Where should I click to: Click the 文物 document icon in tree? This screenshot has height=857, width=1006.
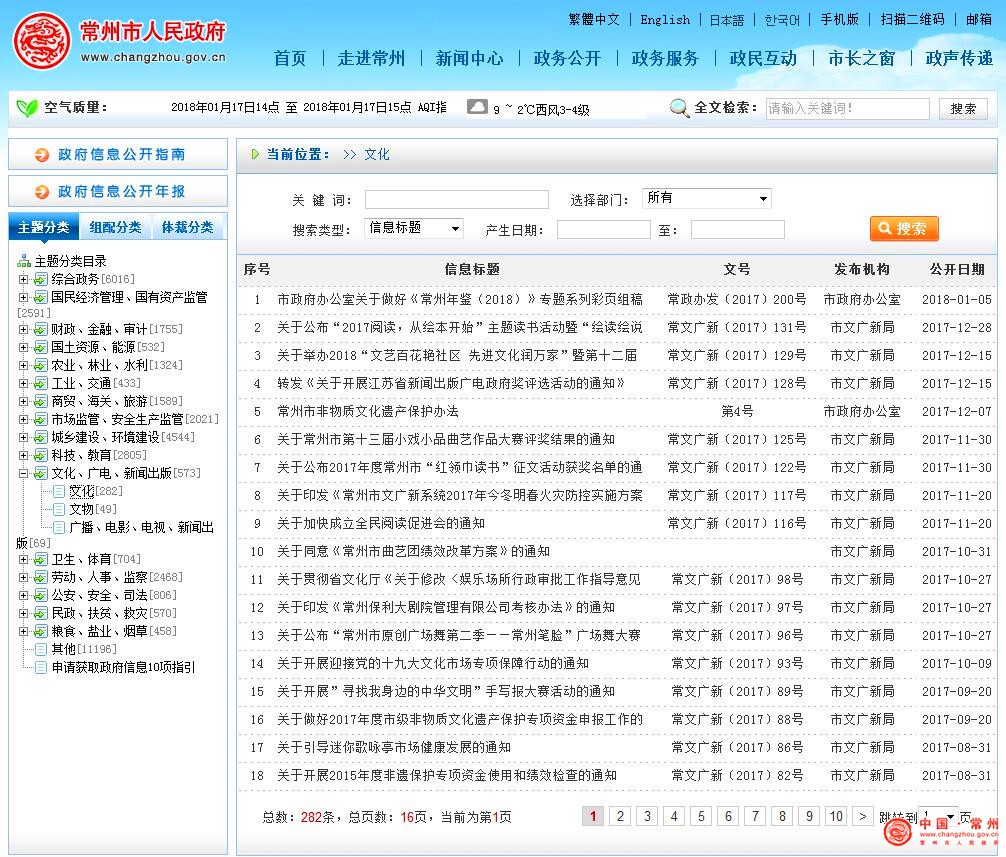pos(59,509)
